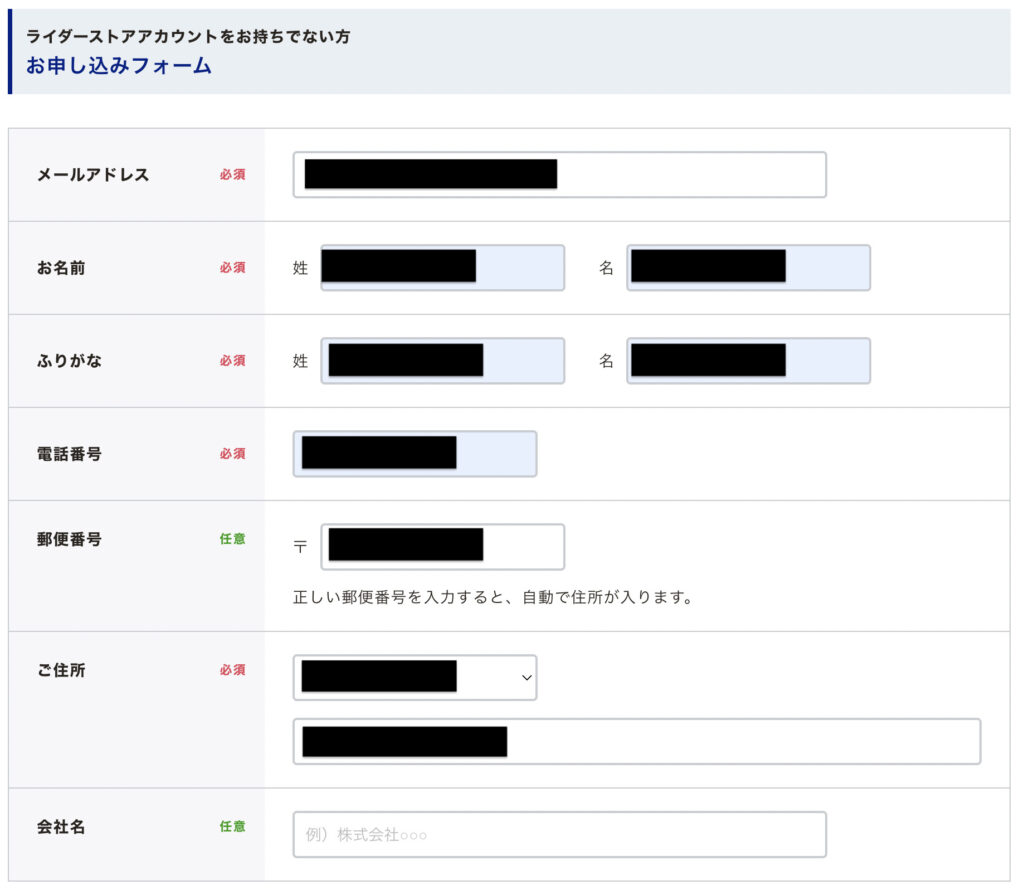Open the prefecture dropdown under ご住所

[x=414, y=678]
